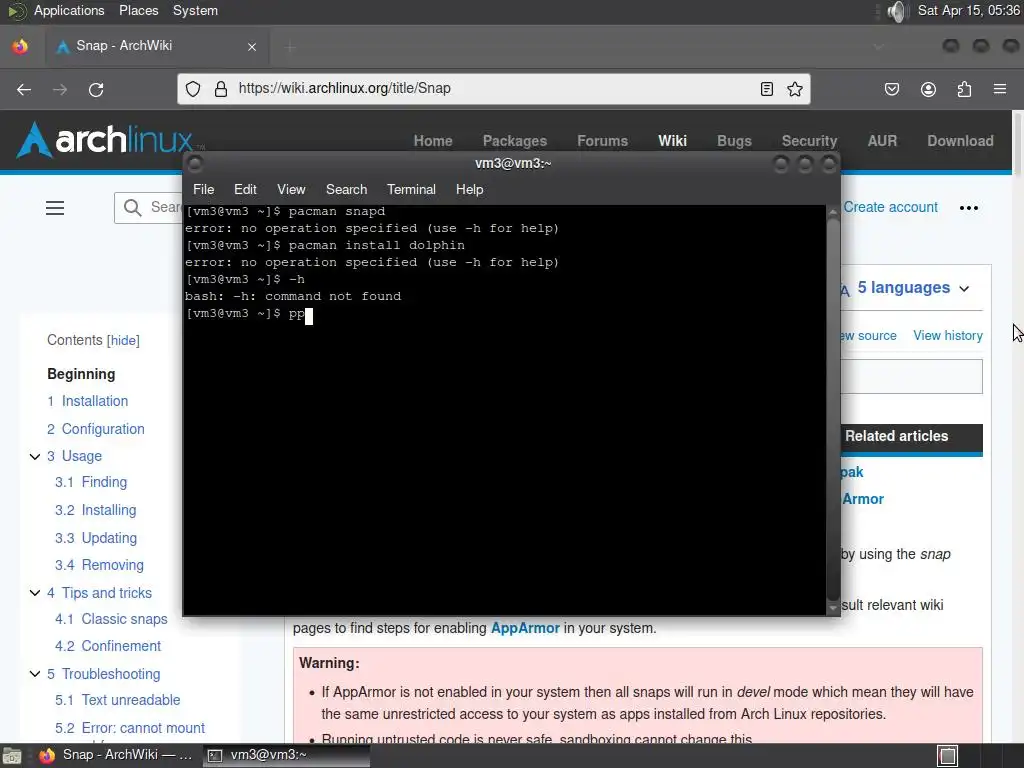Open the Terminal menu in terminal window
Viewport: 1024px width, 768px height.
(x=411, y=189)
